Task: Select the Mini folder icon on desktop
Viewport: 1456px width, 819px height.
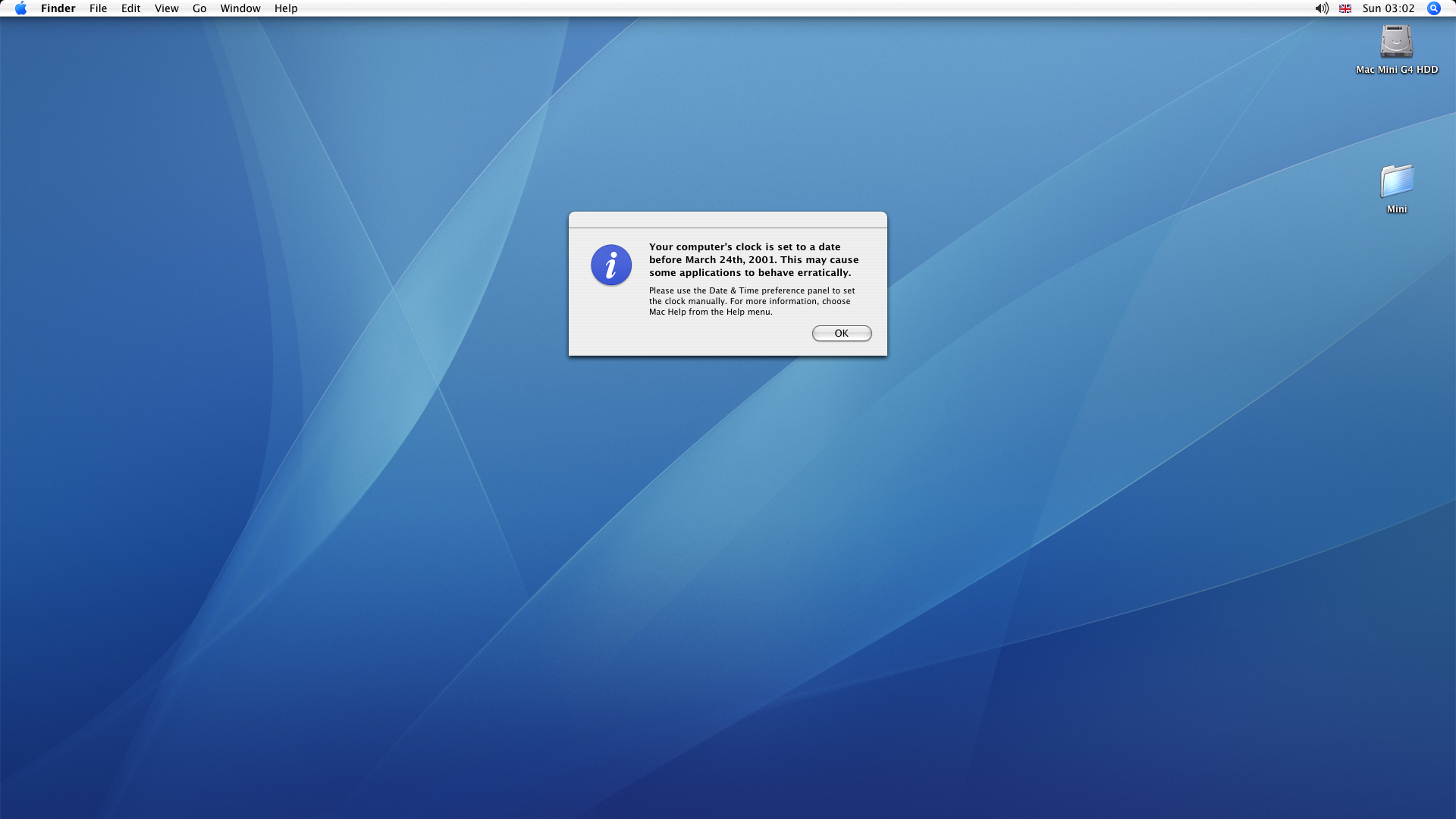Action: [1396, 181]
